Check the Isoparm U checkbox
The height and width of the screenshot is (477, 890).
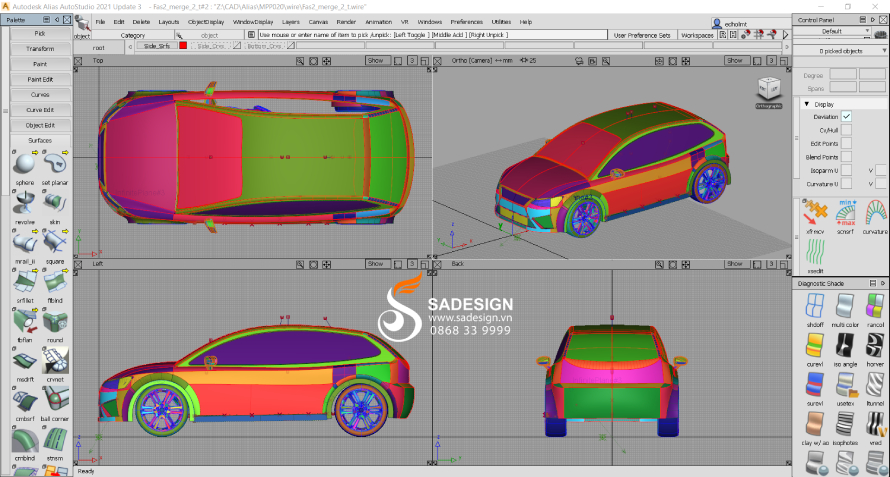[846, 170]
